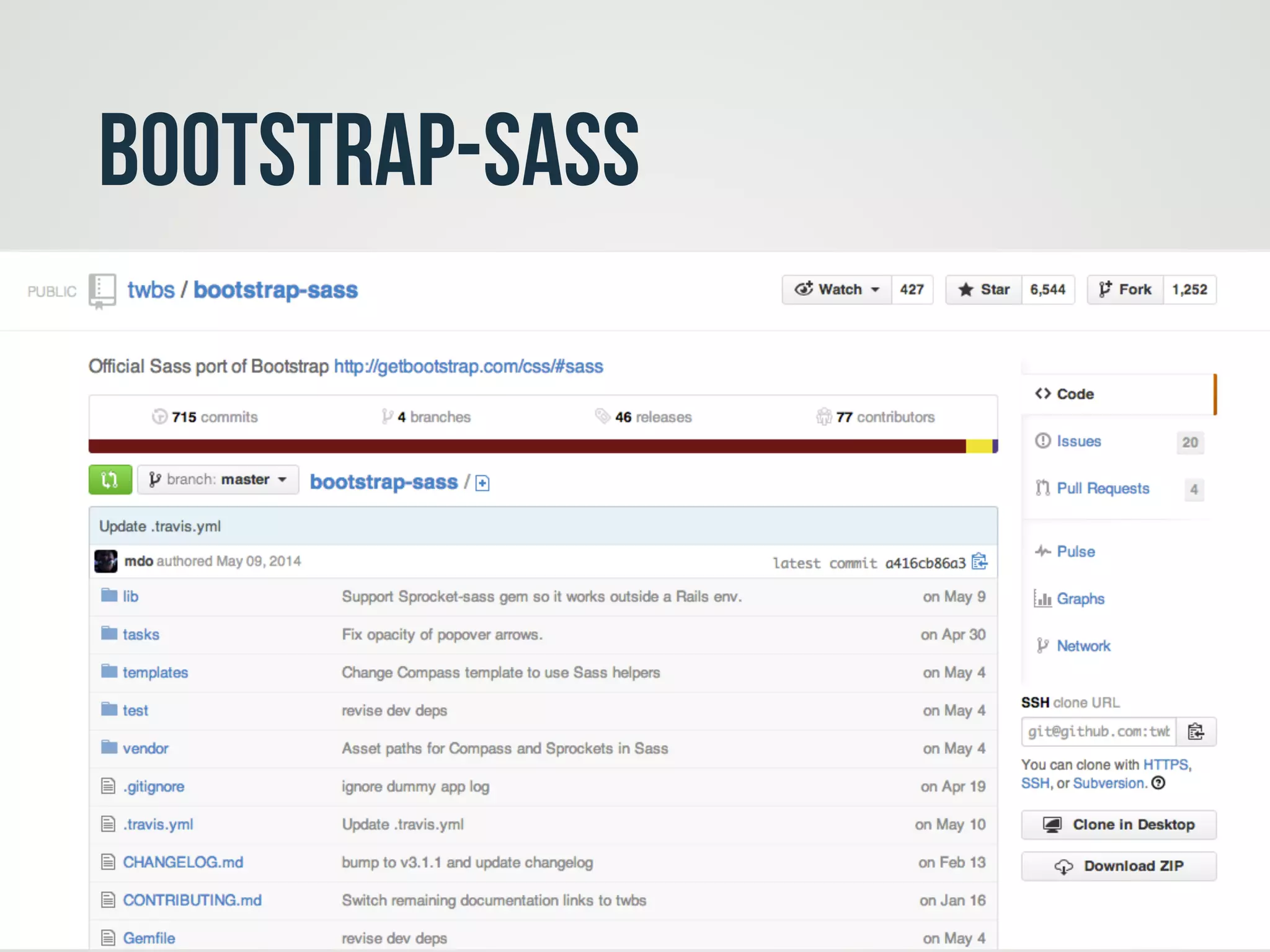Open the twbs organization link
This screenshot has width=1270, height=952.
pyautogui.click(x=151, y=290)
